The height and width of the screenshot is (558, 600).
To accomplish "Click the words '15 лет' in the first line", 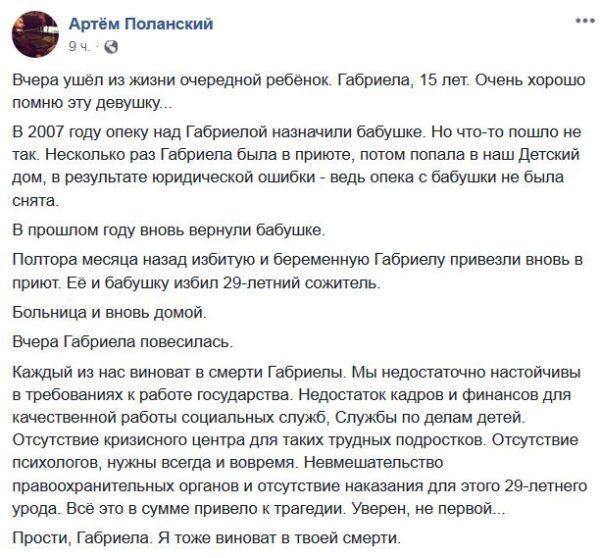I will (443, 80).
